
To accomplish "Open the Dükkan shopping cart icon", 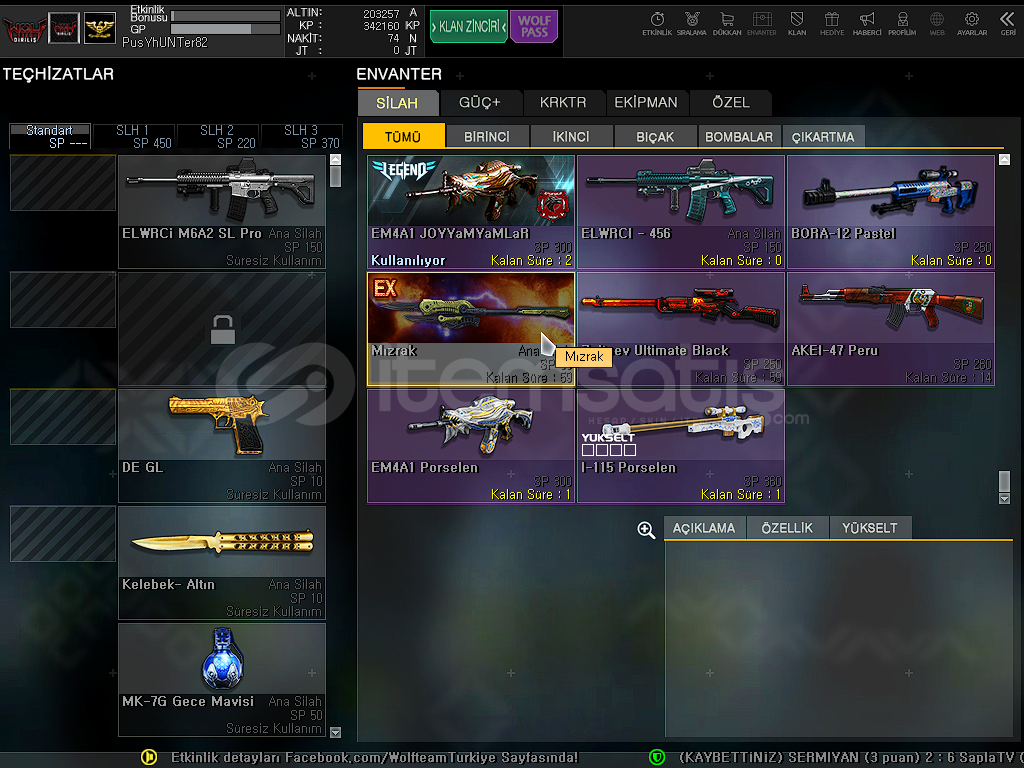I will [x=727, y=24].
